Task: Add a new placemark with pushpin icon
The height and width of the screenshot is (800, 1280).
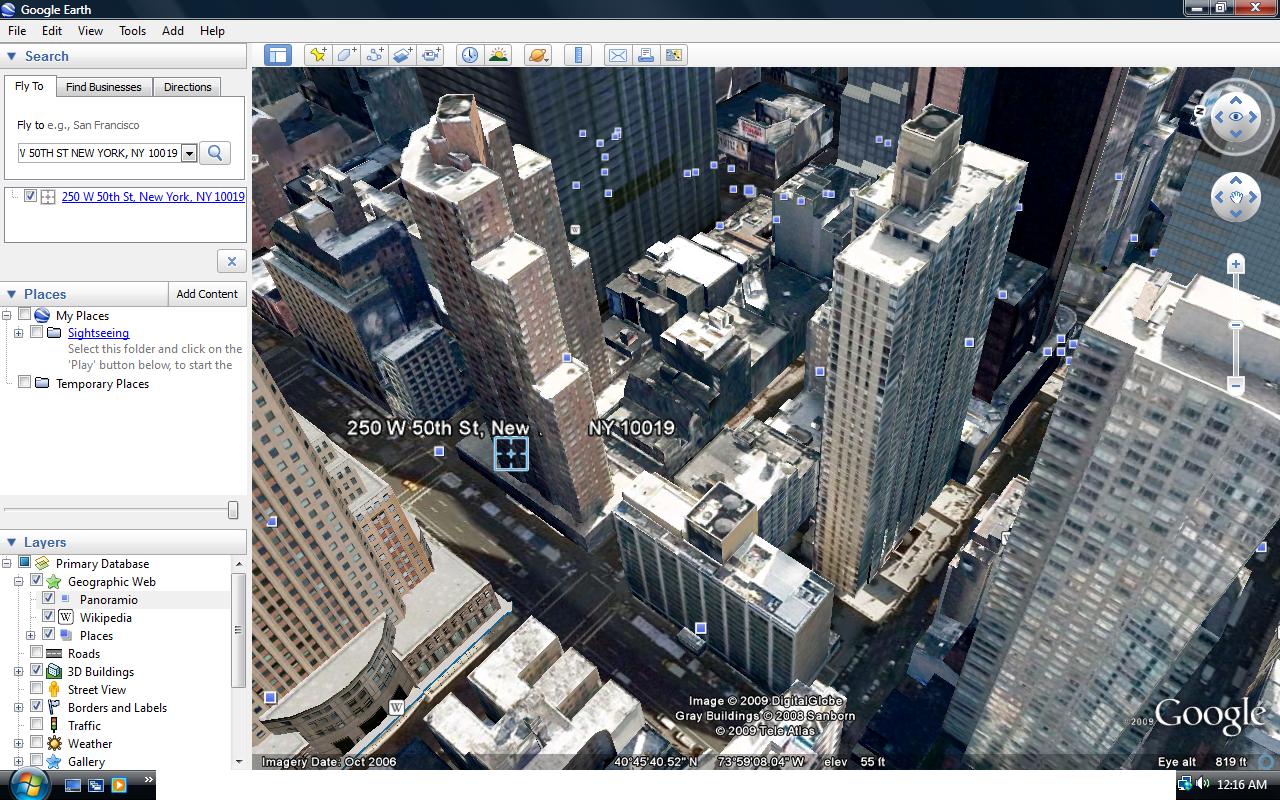Action: pos(318,55)
